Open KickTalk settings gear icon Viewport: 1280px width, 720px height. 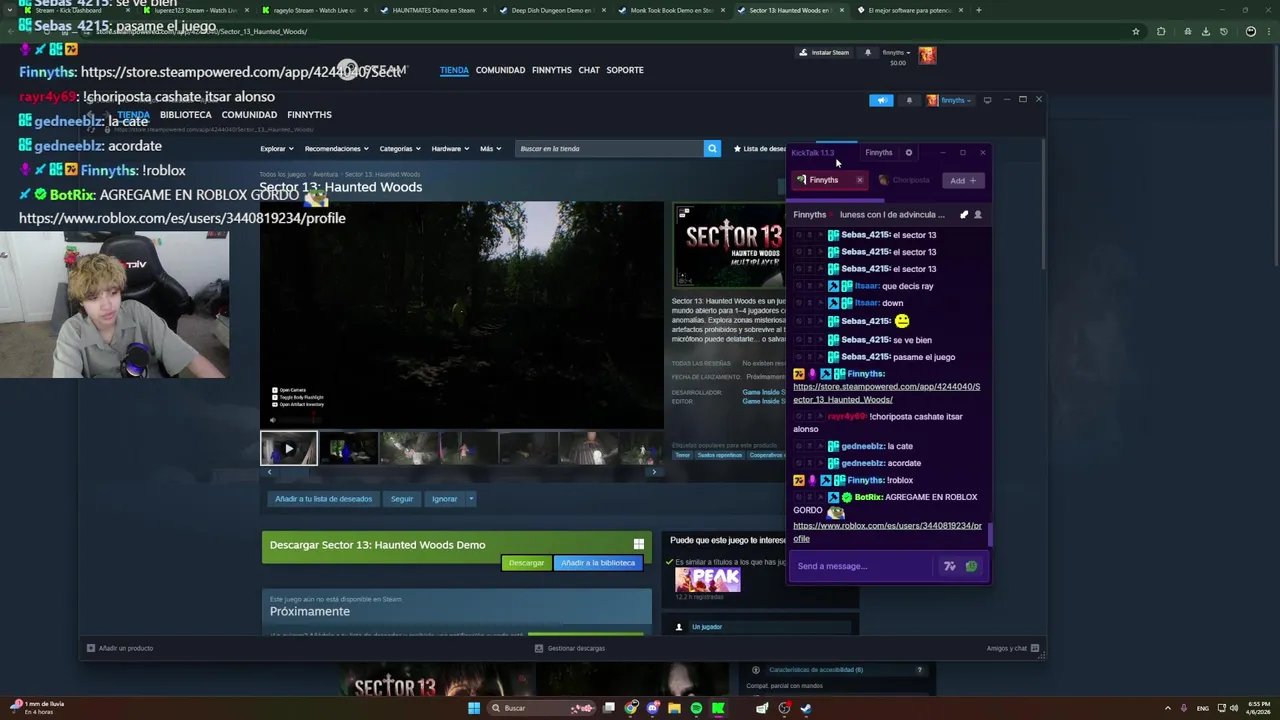(909, 153)
